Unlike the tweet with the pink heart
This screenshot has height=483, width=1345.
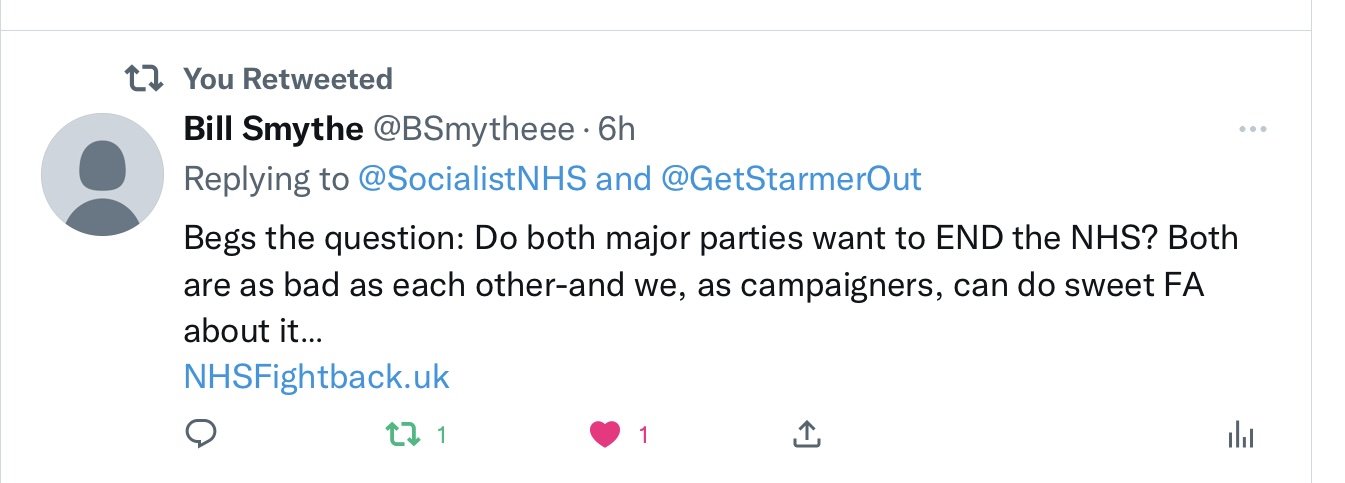point(604,434)
